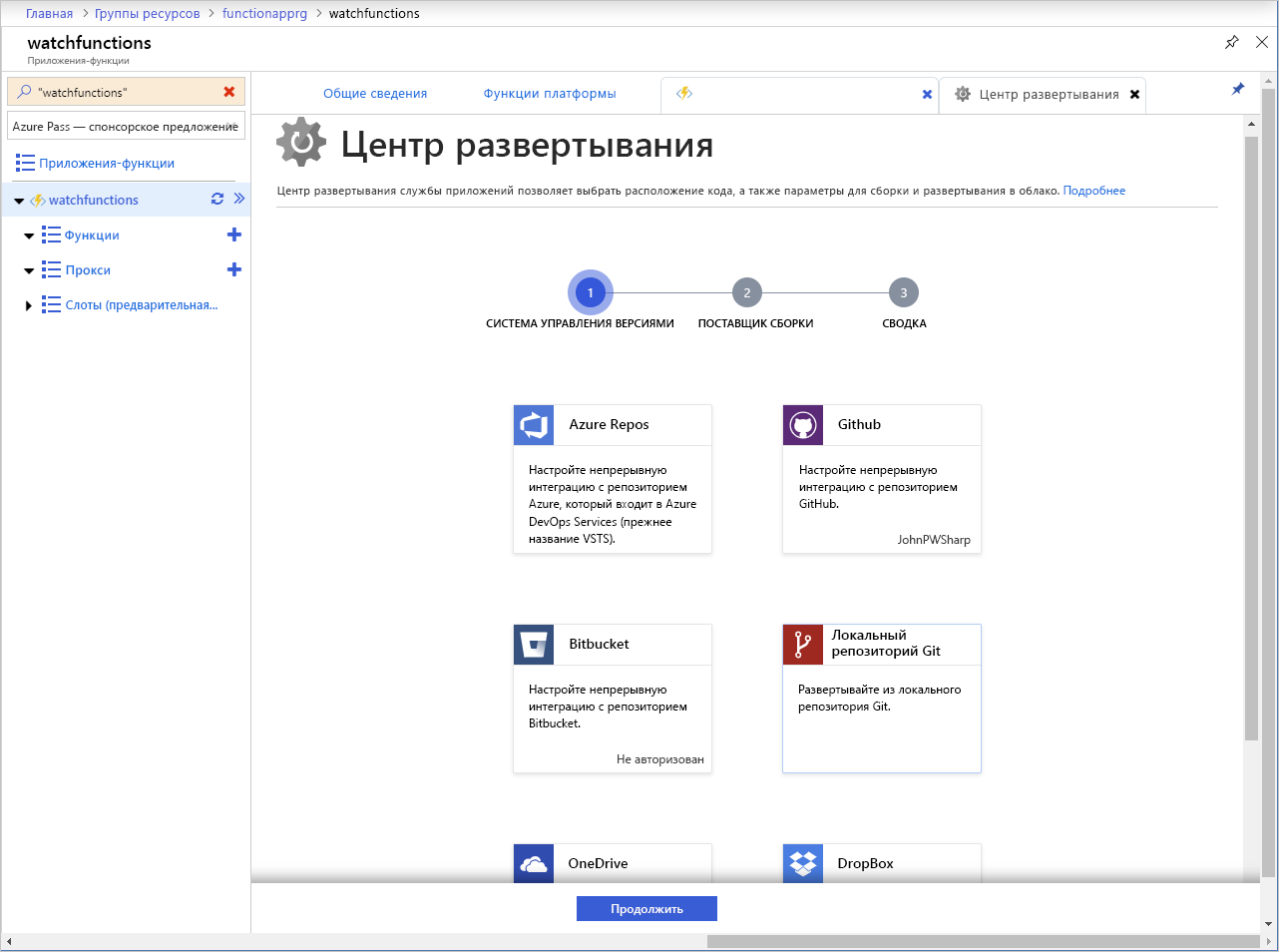Click in the "watchfunctions" search field

(x=127, y=92)
